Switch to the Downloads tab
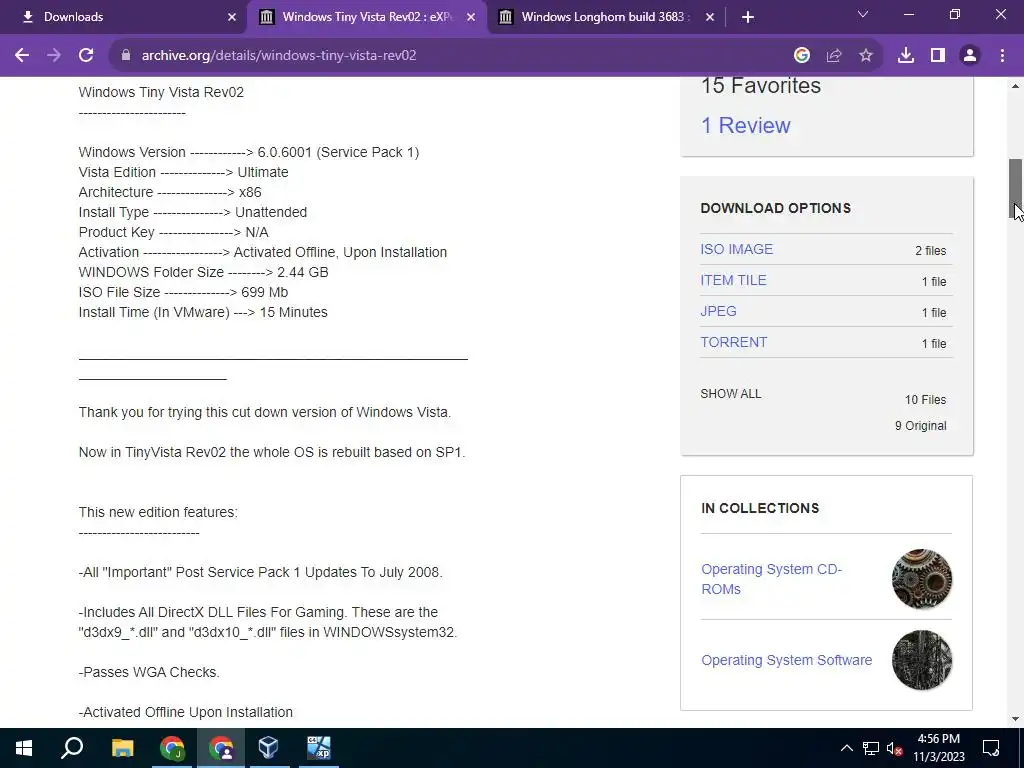 click(x=124, y=17)
